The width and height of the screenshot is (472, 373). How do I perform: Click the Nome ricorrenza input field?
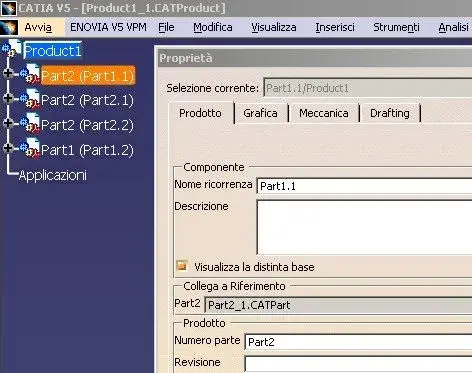coord(364,186)
